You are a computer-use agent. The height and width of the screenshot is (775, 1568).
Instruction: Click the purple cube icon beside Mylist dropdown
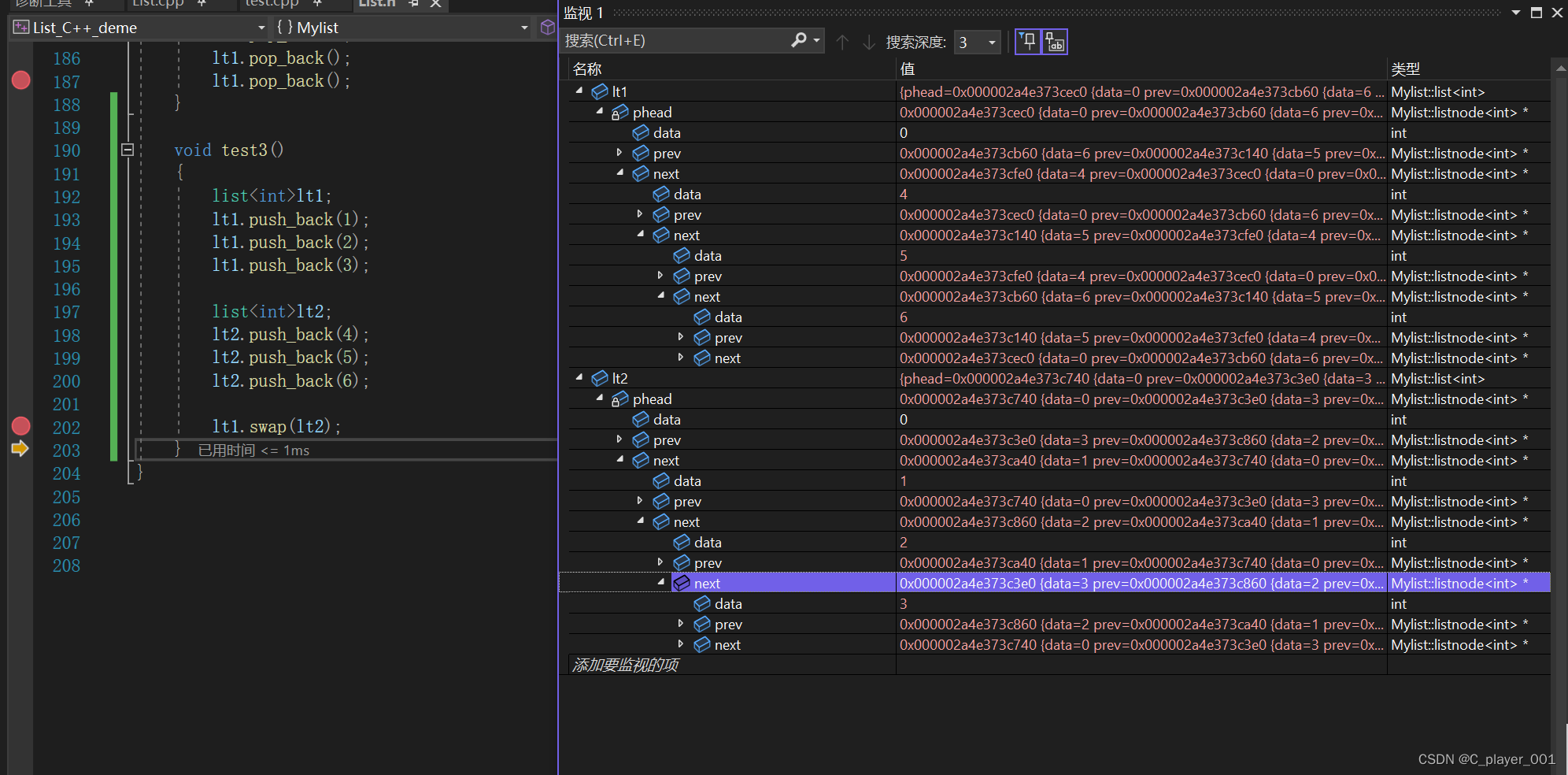547,28
